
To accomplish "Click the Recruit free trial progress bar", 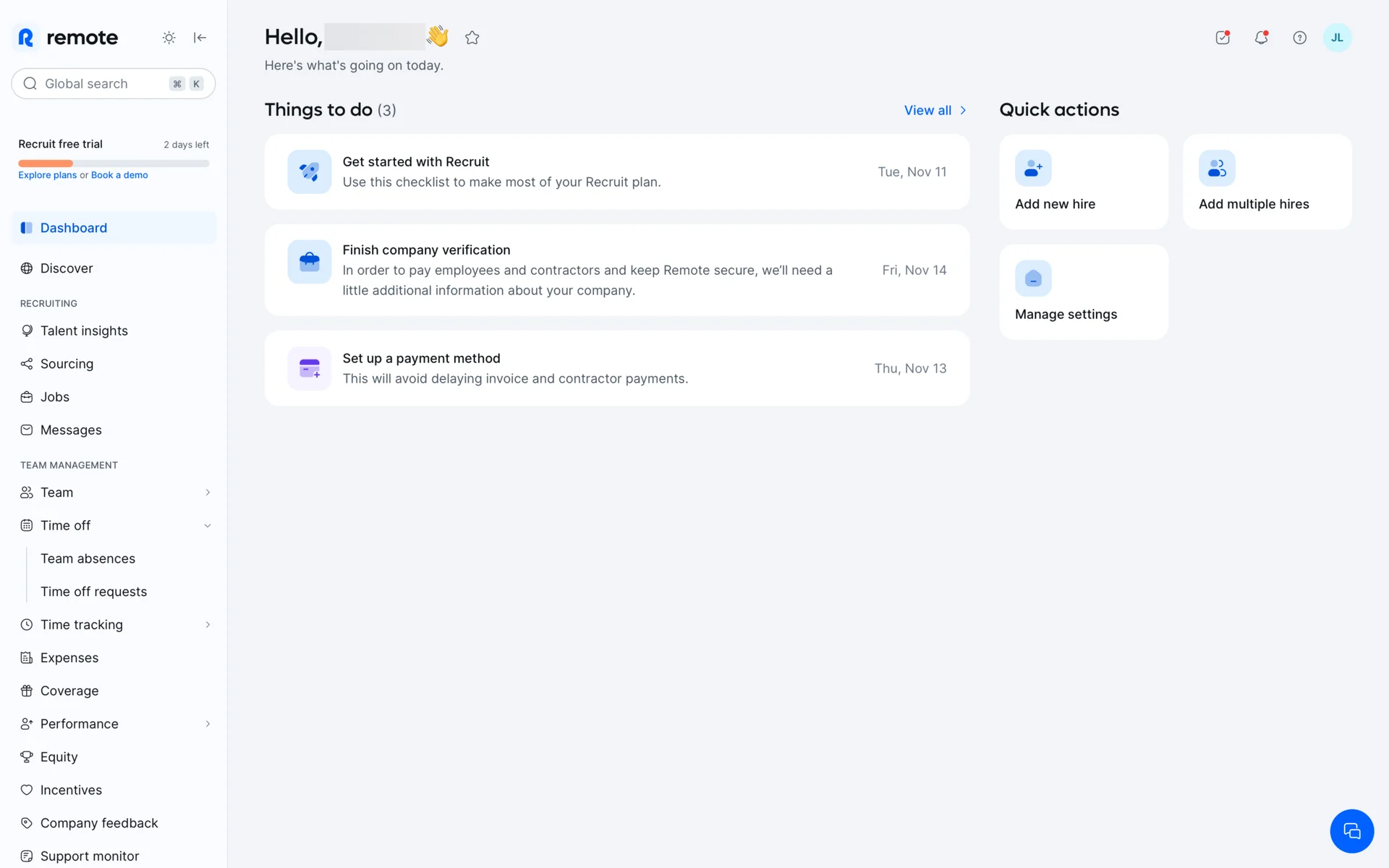I will [114, 163].
